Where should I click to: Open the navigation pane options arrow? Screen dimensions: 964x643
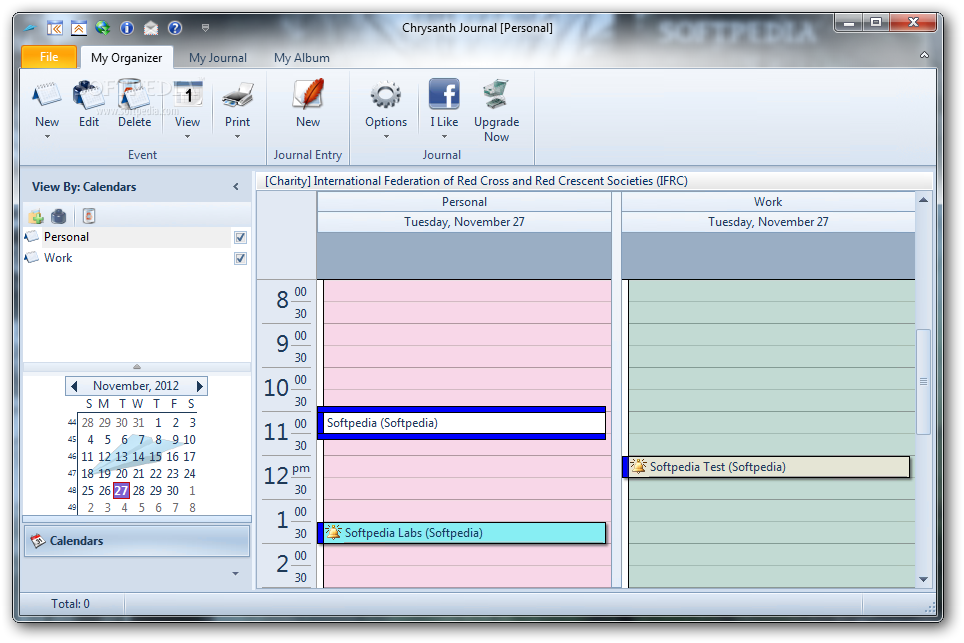tap(235, 574)
